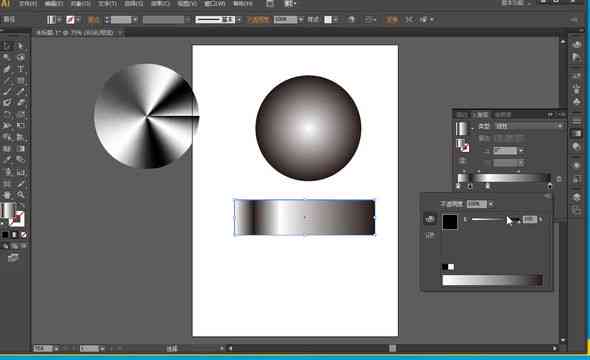Select the Rotate tool
The image size is (590, 360).
6,114
